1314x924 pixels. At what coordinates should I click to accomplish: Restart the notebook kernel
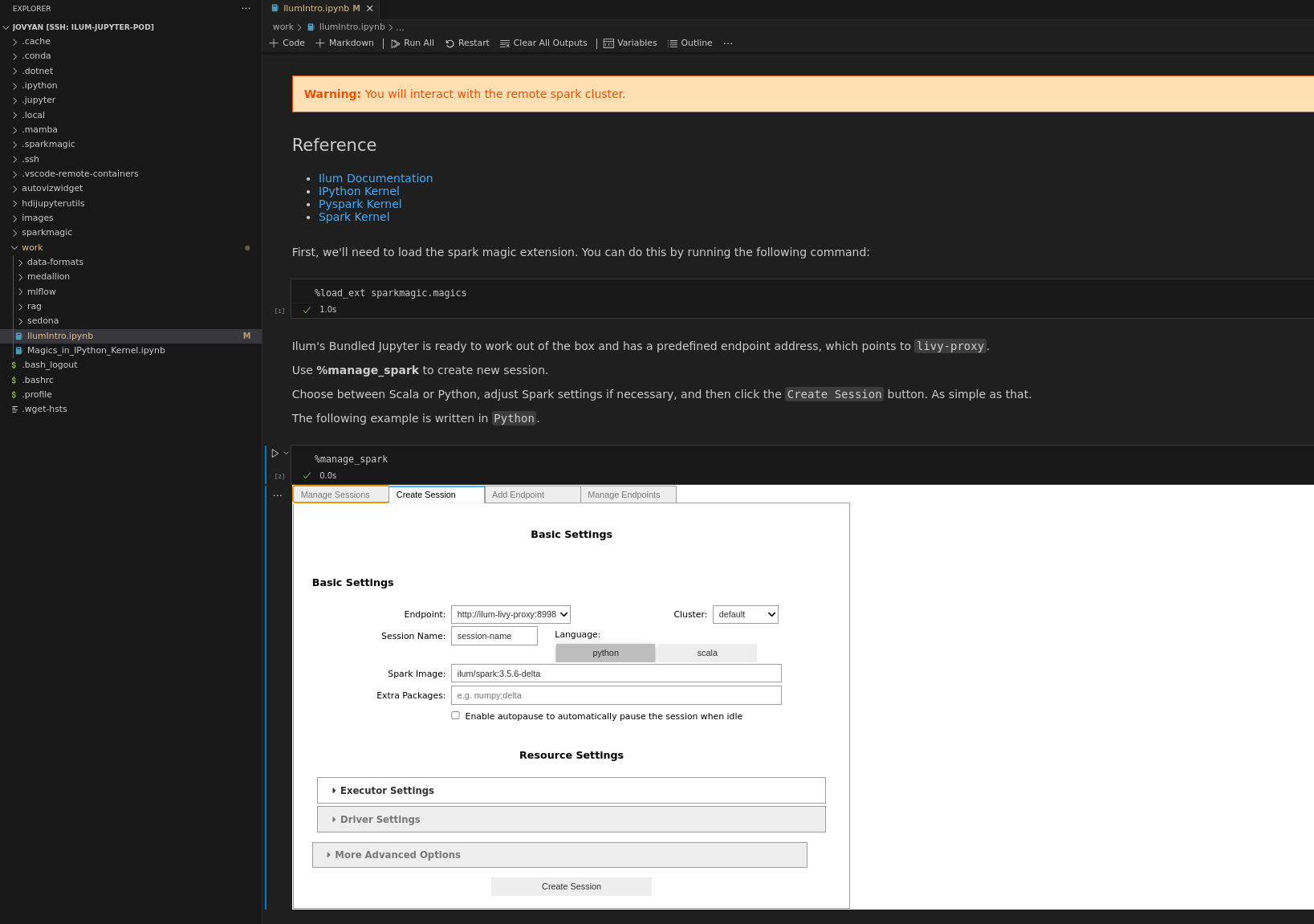(x=467, y=43)
